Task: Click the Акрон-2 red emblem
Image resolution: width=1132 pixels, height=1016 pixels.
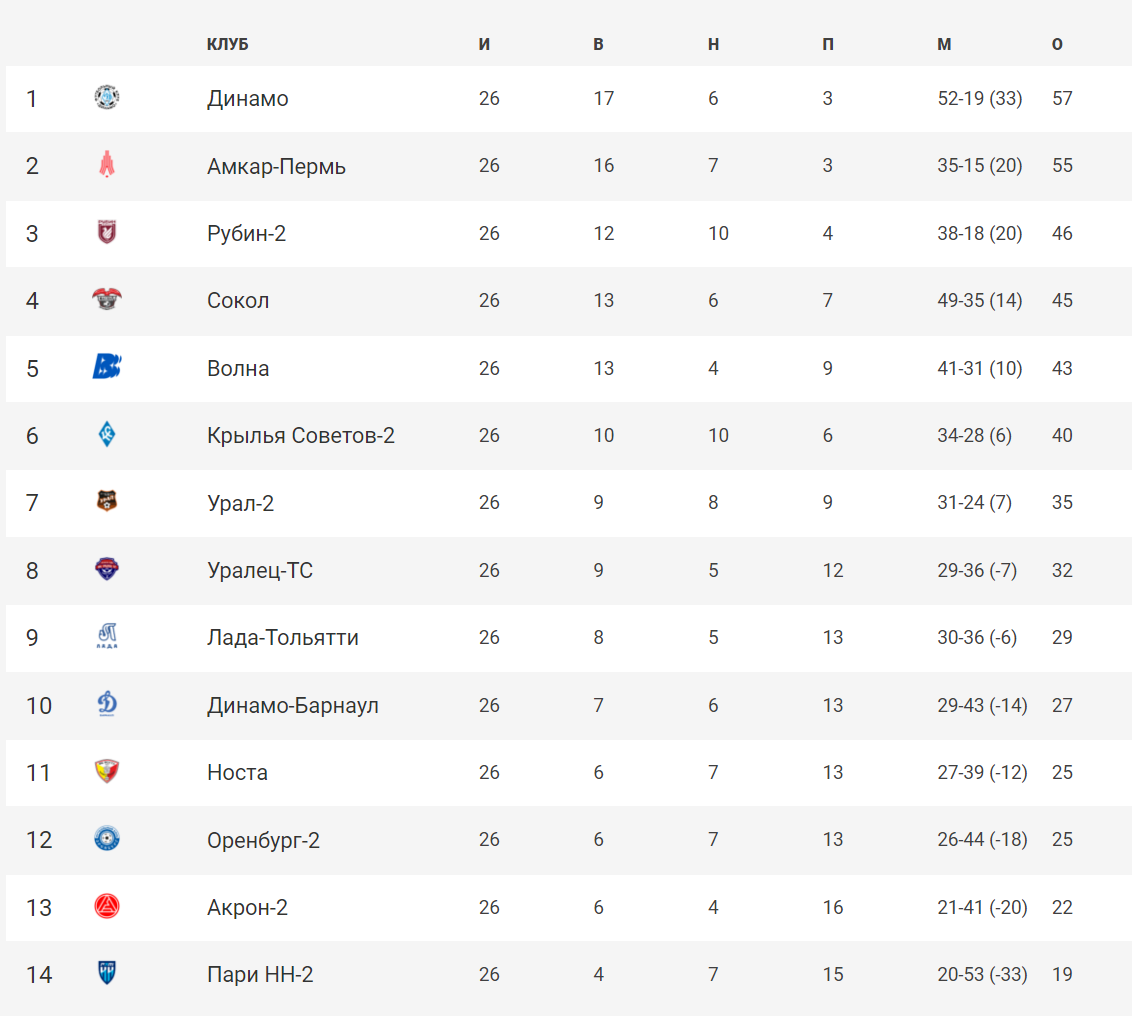Action: coord(107,907)
